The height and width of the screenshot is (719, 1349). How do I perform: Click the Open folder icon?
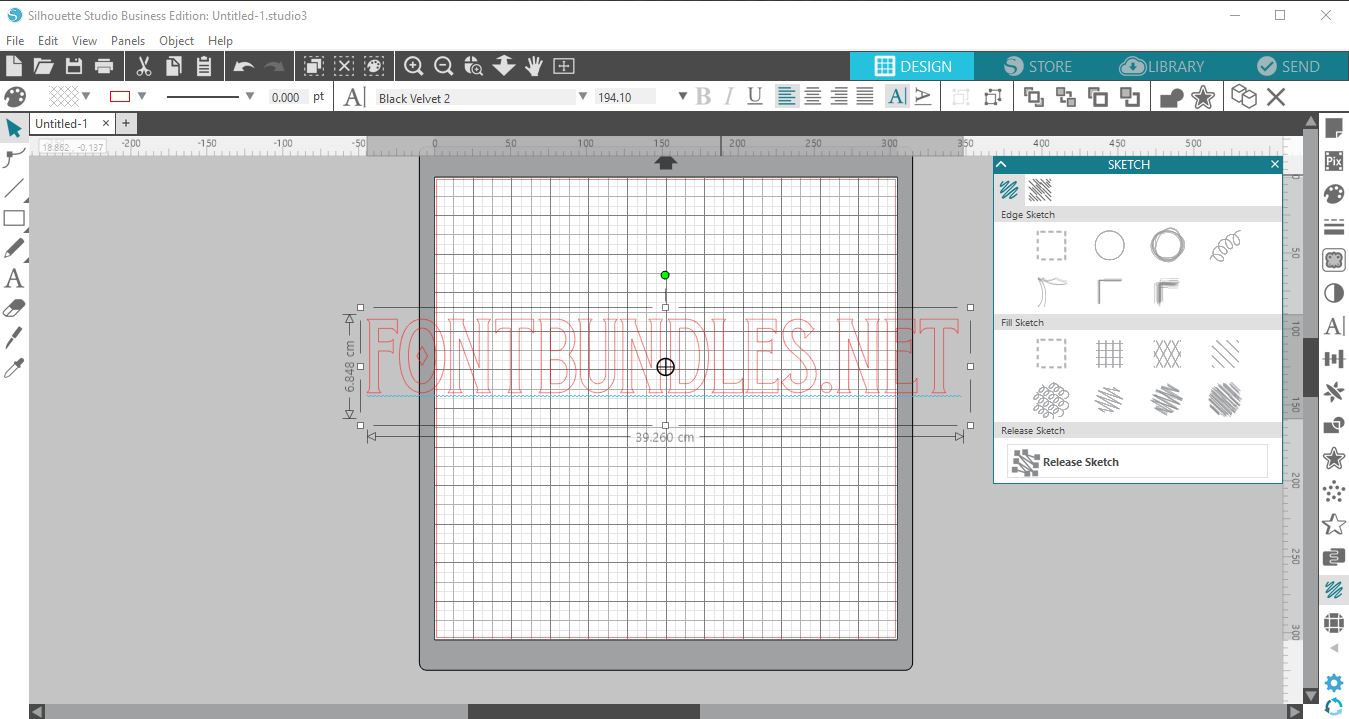click(x=43, y=66)
